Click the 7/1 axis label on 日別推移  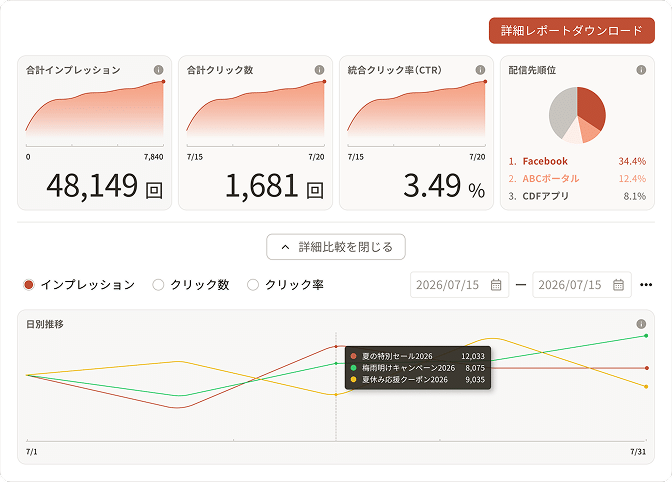[32, 452]
